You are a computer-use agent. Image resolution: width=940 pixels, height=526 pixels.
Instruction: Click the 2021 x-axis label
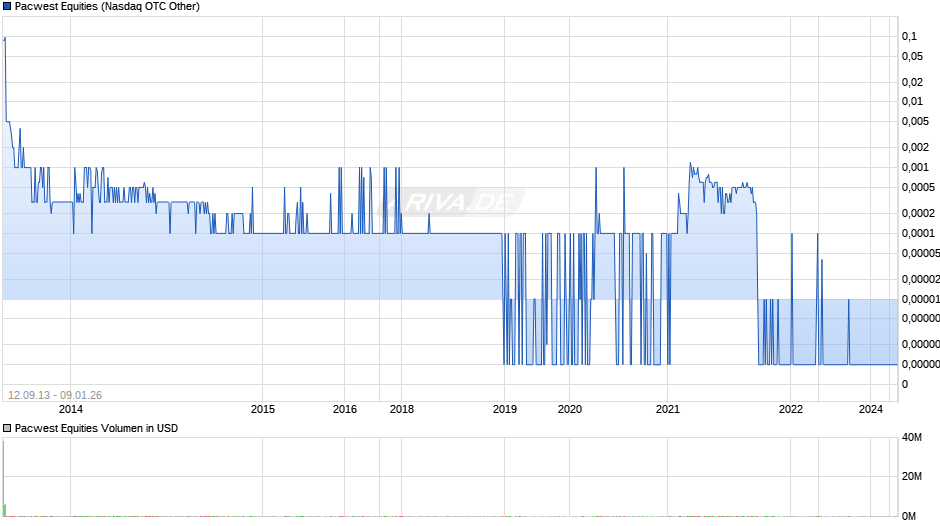[x=668, y=409]
